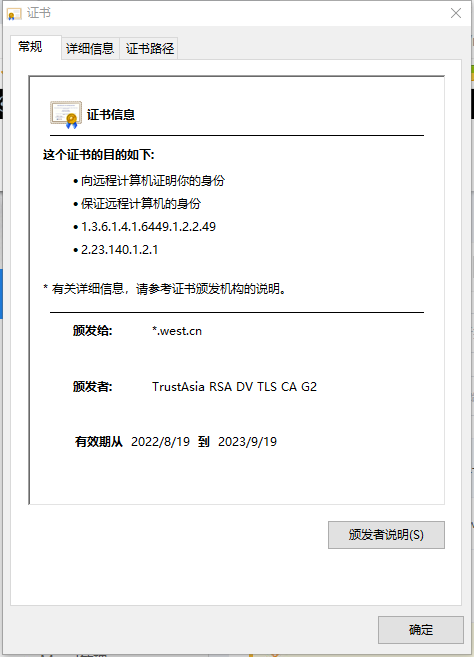The image size is (474, 657).
Task: Click the purpose line 向远程计算机证明你的身份
Action: [x=153, y=181]
